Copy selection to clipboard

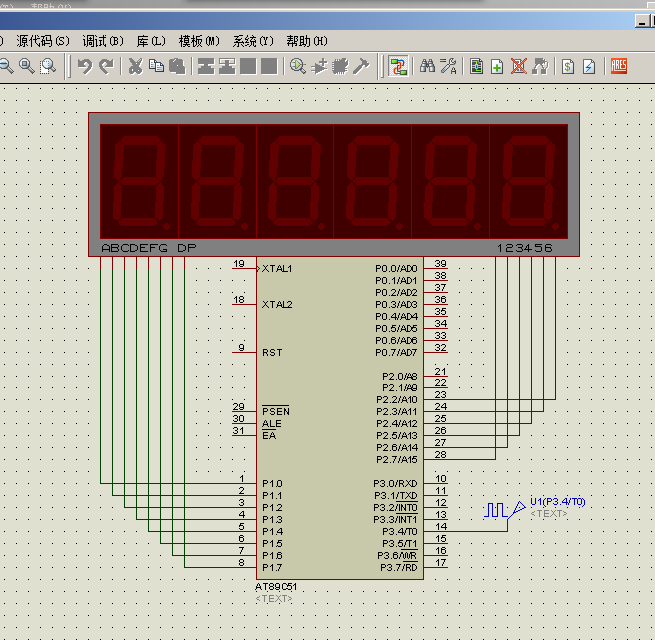coord(157,66)
